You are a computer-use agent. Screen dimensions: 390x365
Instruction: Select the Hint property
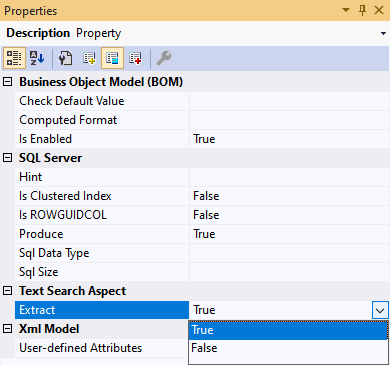tap(102, 177)
